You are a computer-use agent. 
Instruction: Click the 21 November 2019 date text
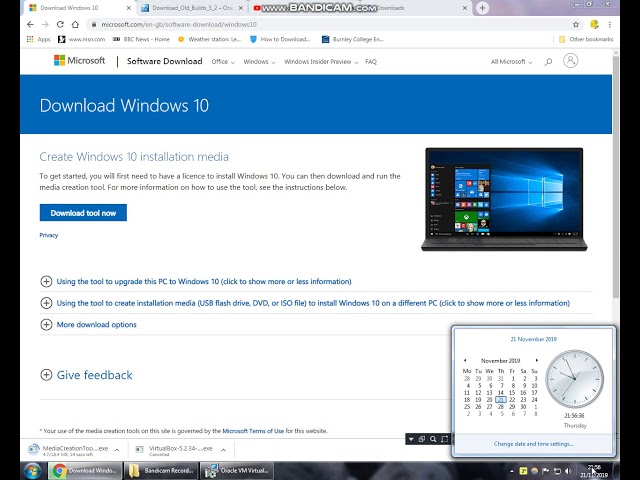tap(533, 339)
